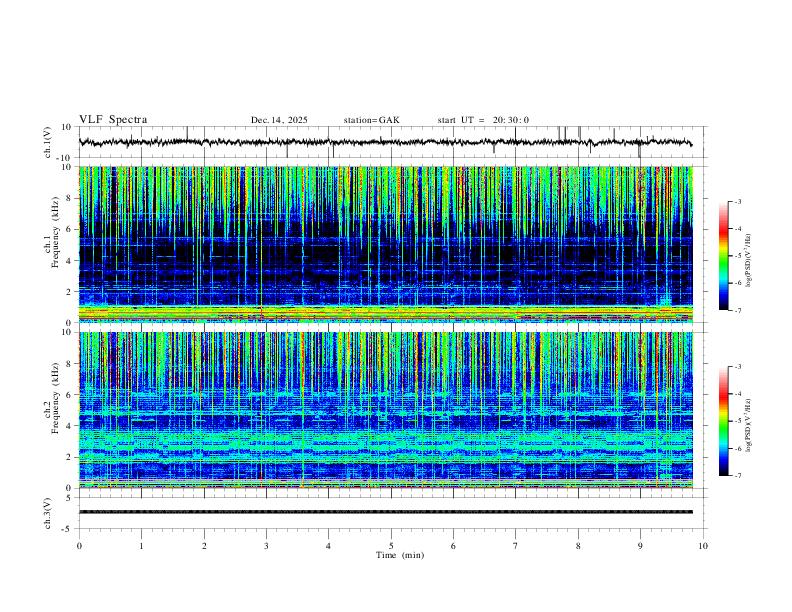Screen dimensions: 792x612
Task: Click the "-7" tick on ch.1 color bar
Action: [x=738, y=310]
